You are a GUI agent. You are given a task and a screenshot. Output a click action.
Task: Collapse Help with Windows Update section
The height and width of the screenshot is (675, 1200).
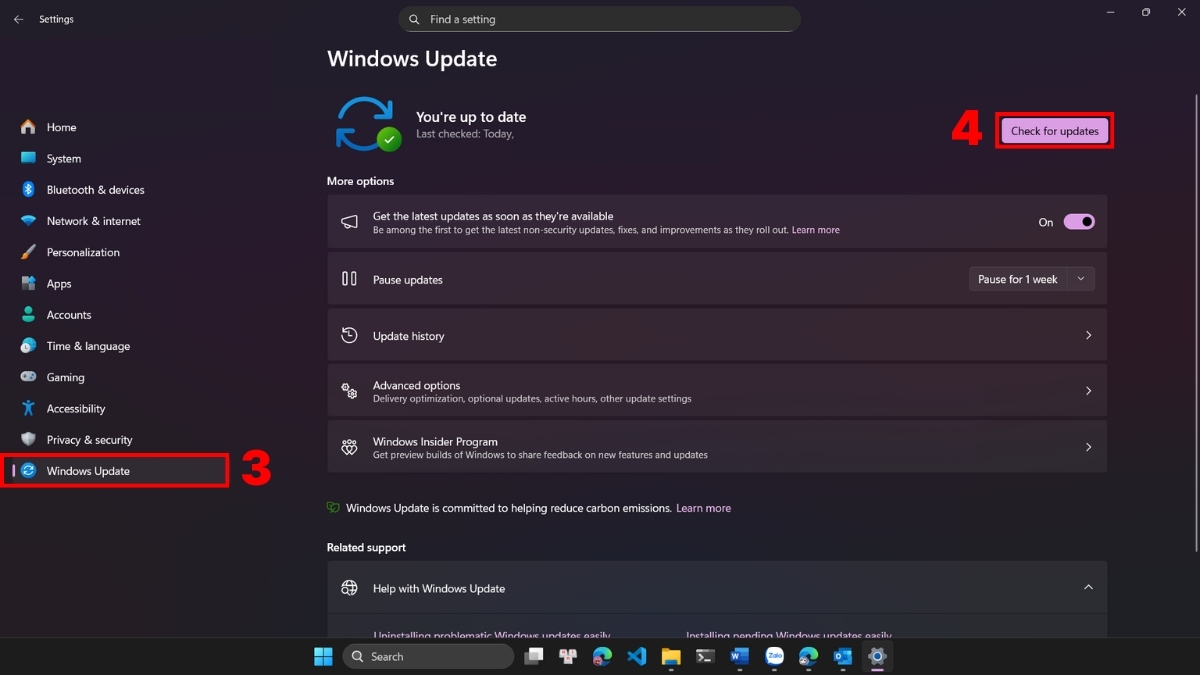coord(1088,587)
